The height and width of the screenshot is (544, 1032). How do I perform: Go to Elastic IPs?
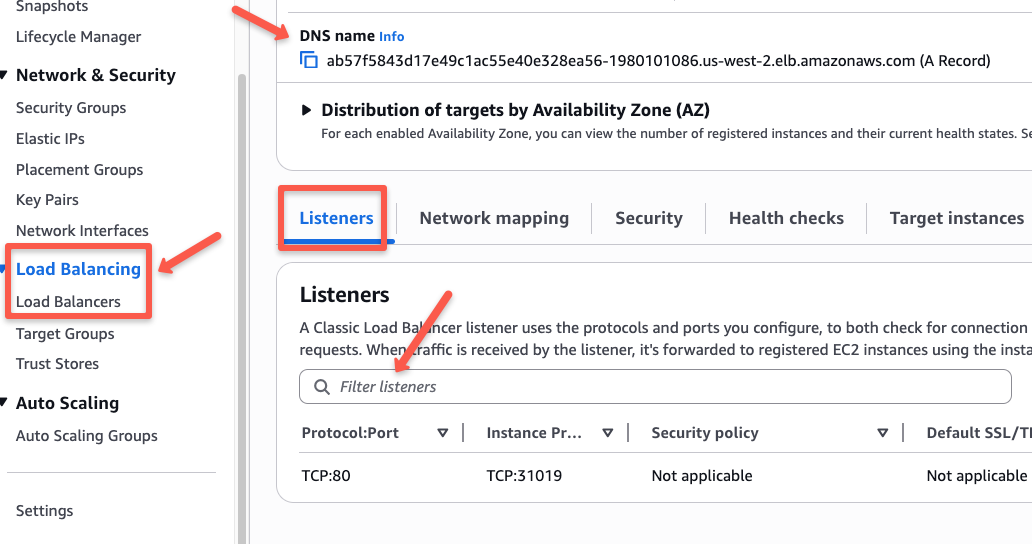50,139
